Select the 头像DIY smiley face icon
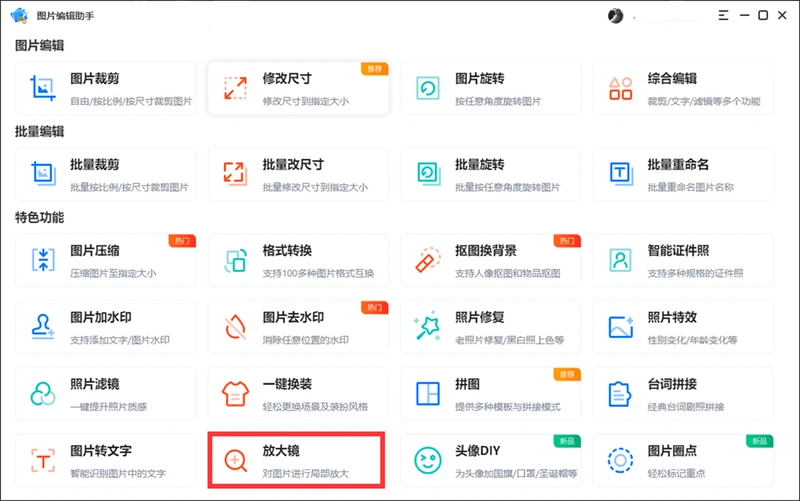The width and height of the screenshot is (800, 501). point(428,460)
